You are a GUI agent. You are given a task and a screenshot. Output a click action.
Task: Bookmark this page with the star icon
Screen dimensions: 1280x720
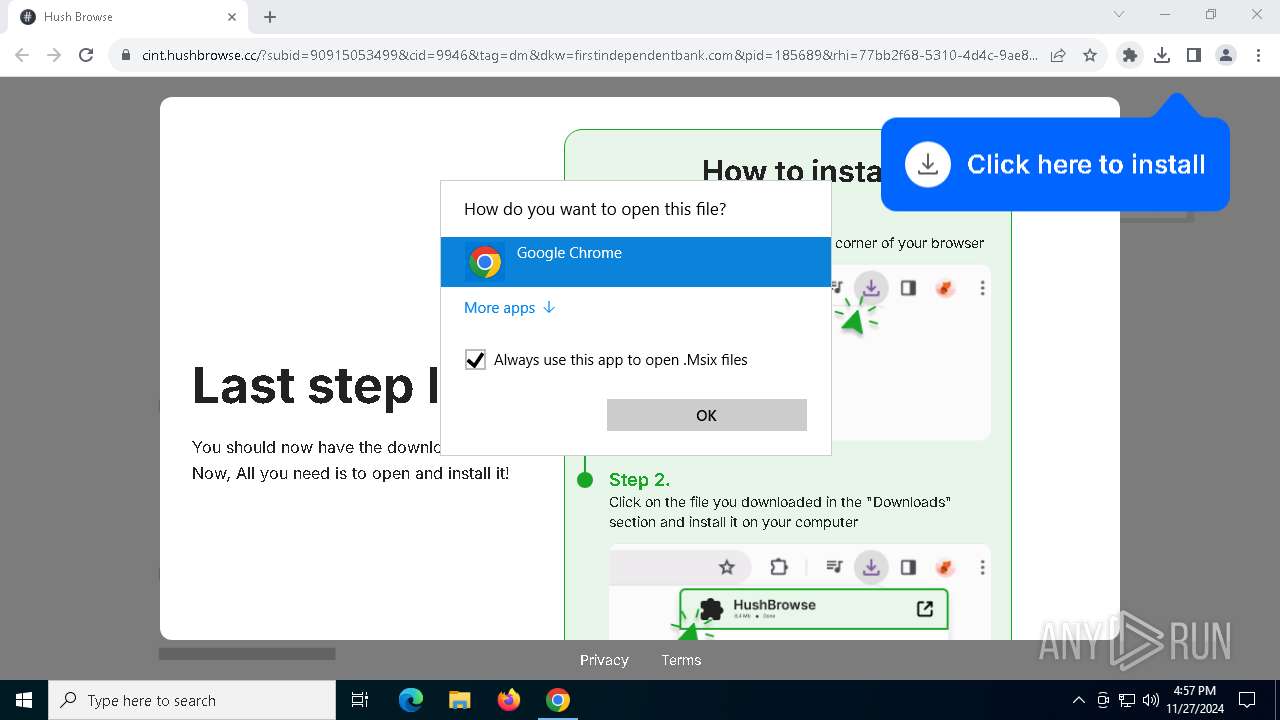click(1090, 56)
